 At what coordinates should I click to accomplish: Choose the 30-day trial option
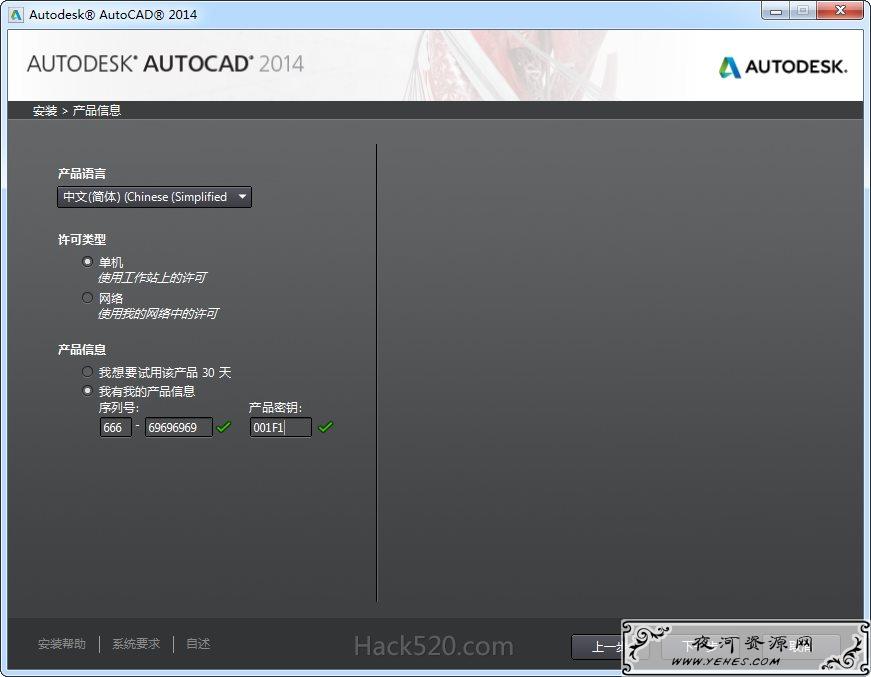pos(87,372)
